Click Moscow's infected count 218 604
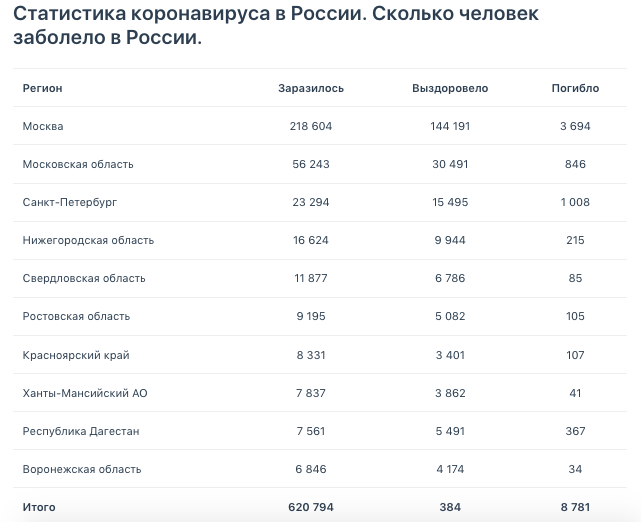Image resolution: width=641 pixels, height=522 pixels. (x=311, y=126)
